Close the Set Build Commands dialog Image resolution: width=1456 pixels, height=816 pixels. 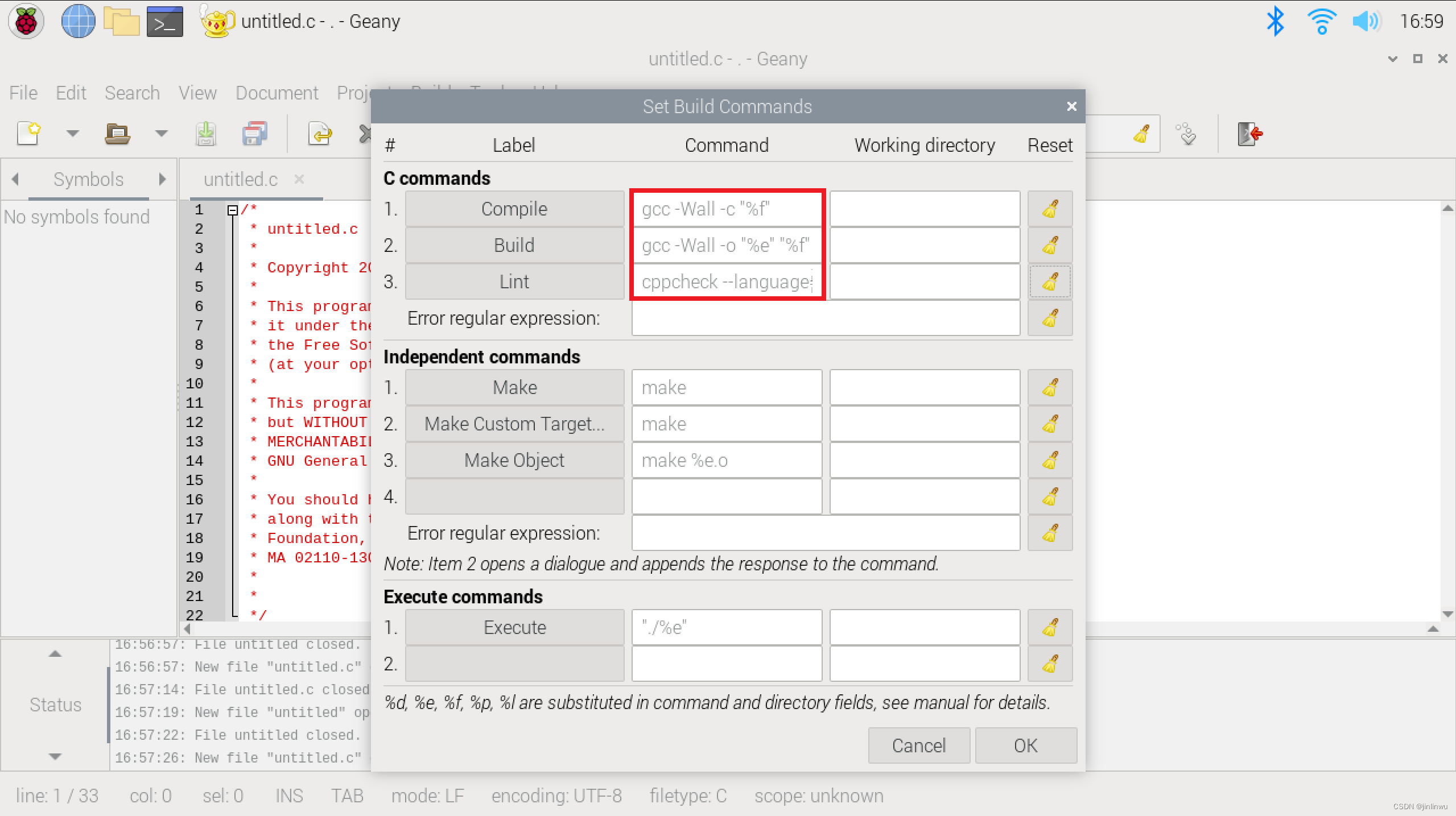pos(1071,106)
